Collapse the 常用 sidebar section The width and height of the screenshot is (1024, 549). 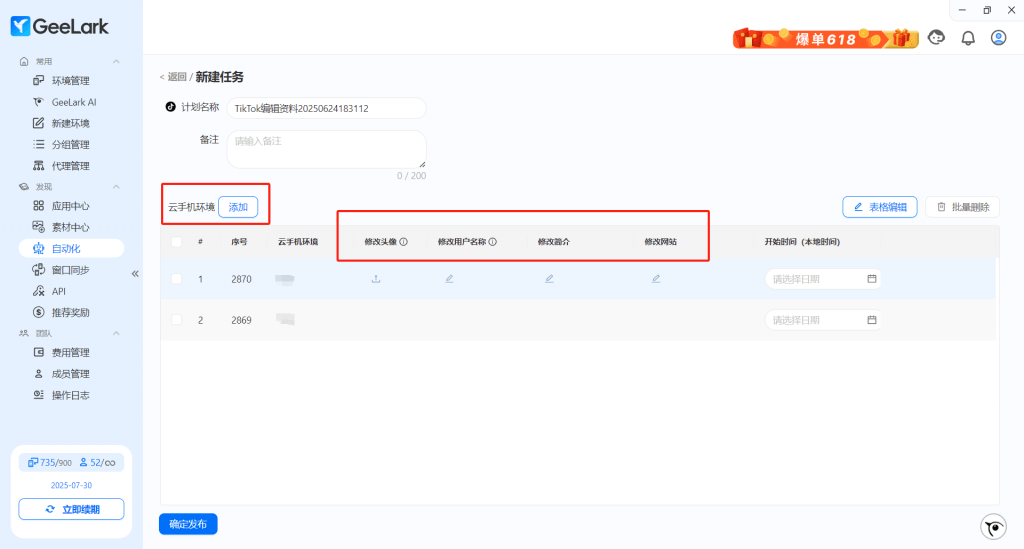[116, 61]
